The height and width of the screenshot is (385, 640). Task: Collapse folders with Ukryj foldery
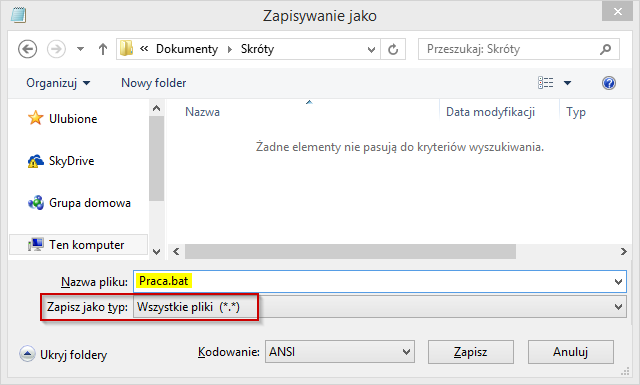tap(63, 354)
